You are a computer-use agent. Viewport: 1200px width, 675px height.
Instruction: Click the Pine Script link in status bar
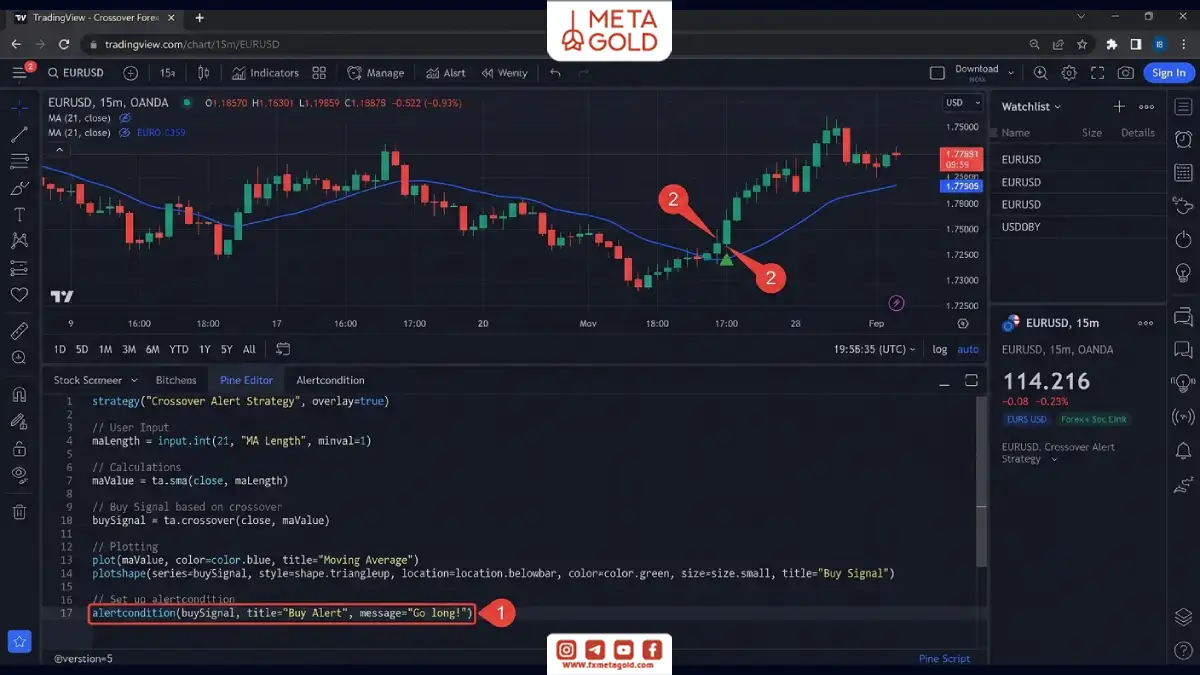tap(944, 659)
